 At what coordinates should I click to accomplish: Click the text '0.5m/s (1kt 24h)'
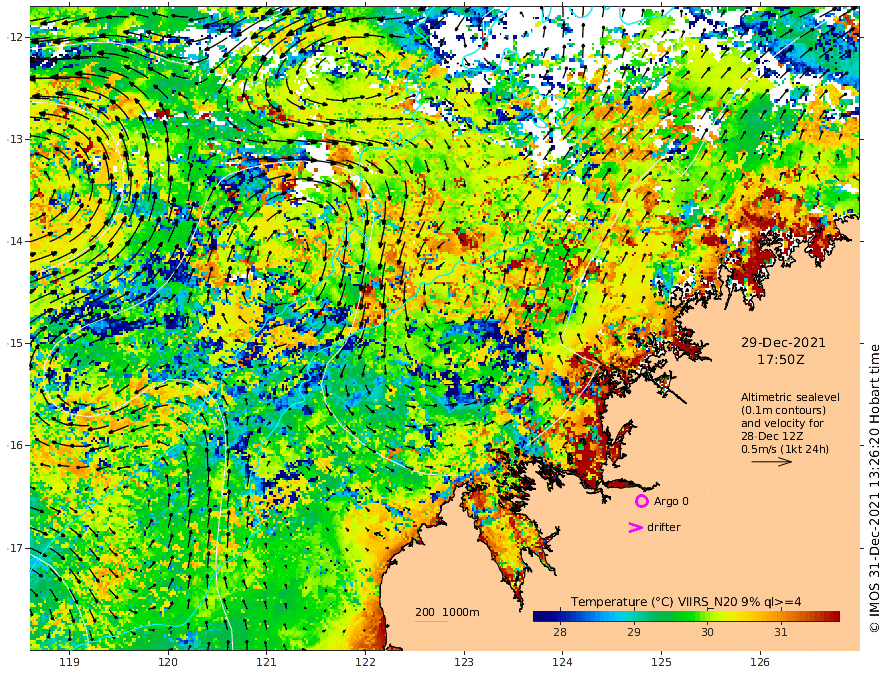785,449
